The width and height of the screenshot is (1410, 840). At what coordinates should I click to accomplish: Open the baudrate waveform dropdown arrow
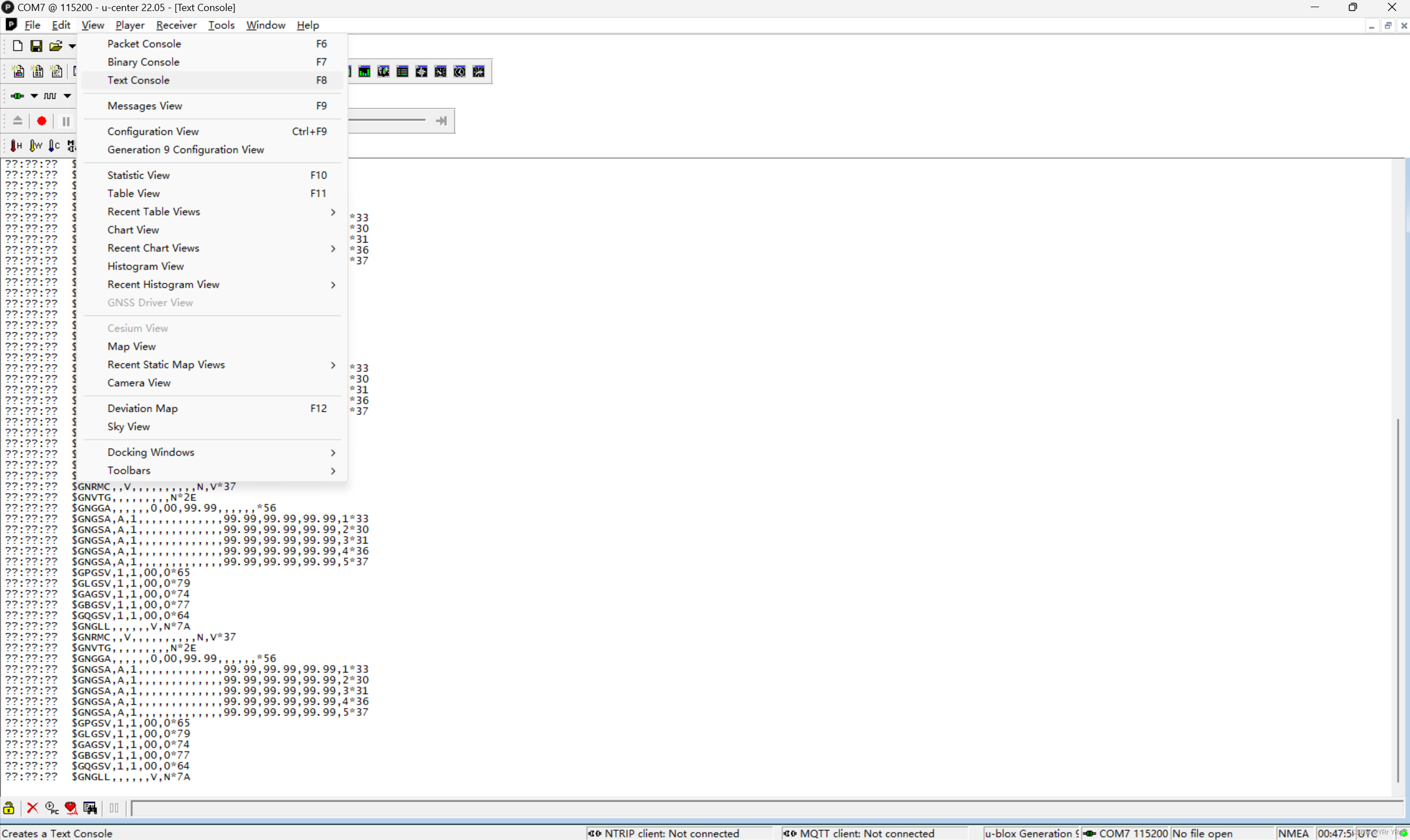(x=67, y=96)
